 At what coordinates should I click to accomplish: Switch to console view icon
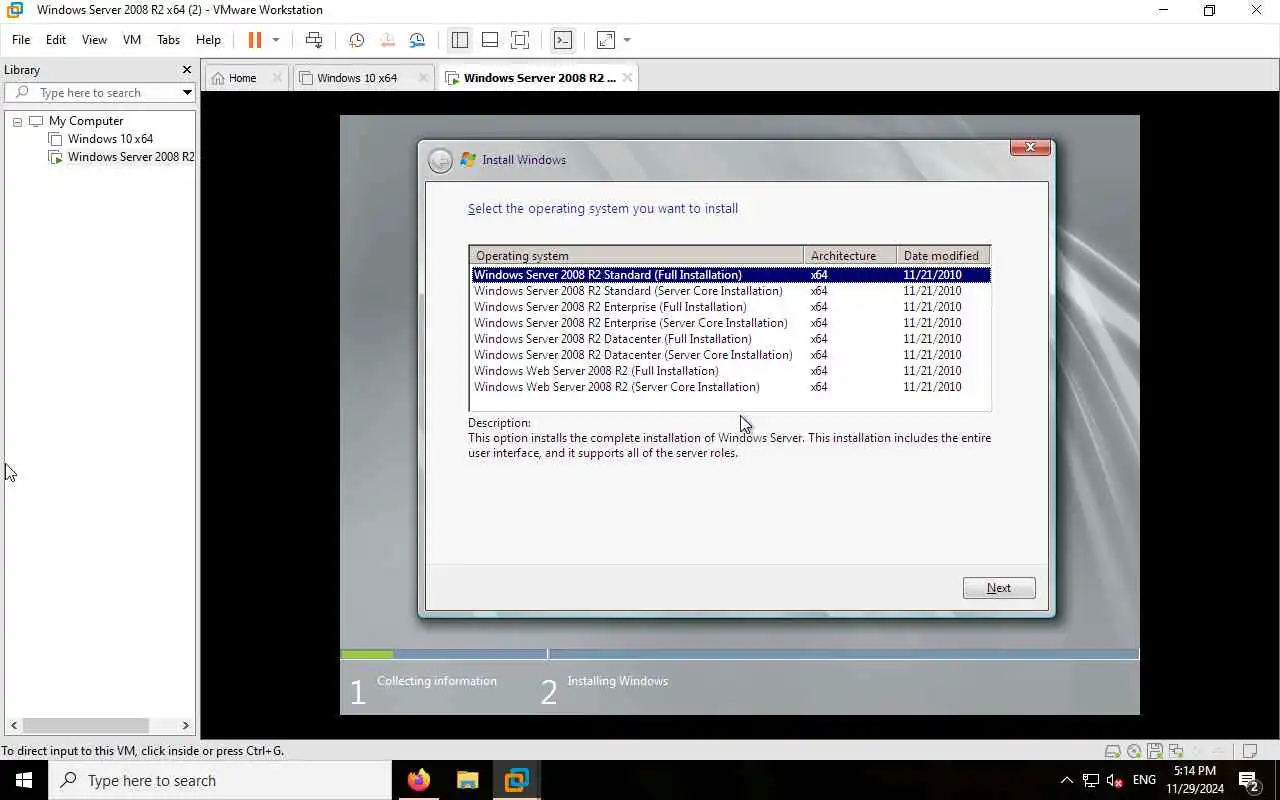point(563,40)
